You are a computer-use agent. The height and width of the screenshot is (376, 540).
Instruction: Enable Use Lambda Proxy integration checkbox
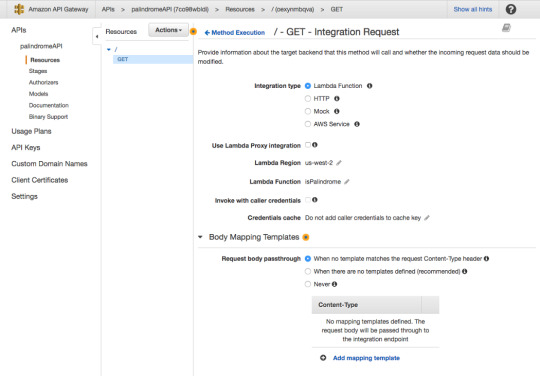[x=308, y=145]
